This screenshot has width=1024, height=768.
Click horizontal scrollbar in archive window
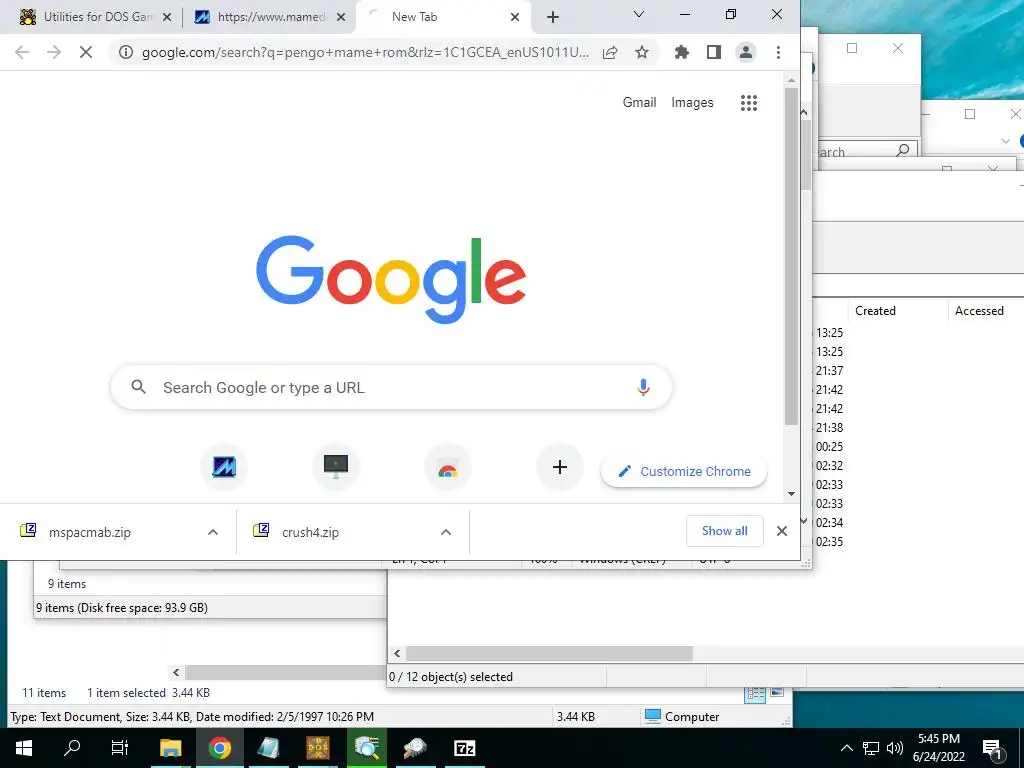(549, 653)
